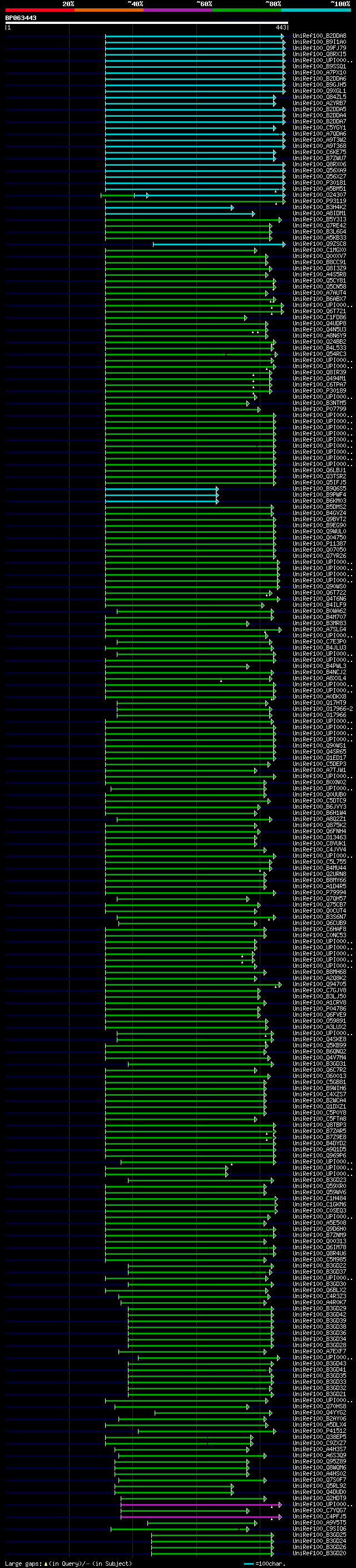Open hit UniRef100_P79994

pos(319,892)
